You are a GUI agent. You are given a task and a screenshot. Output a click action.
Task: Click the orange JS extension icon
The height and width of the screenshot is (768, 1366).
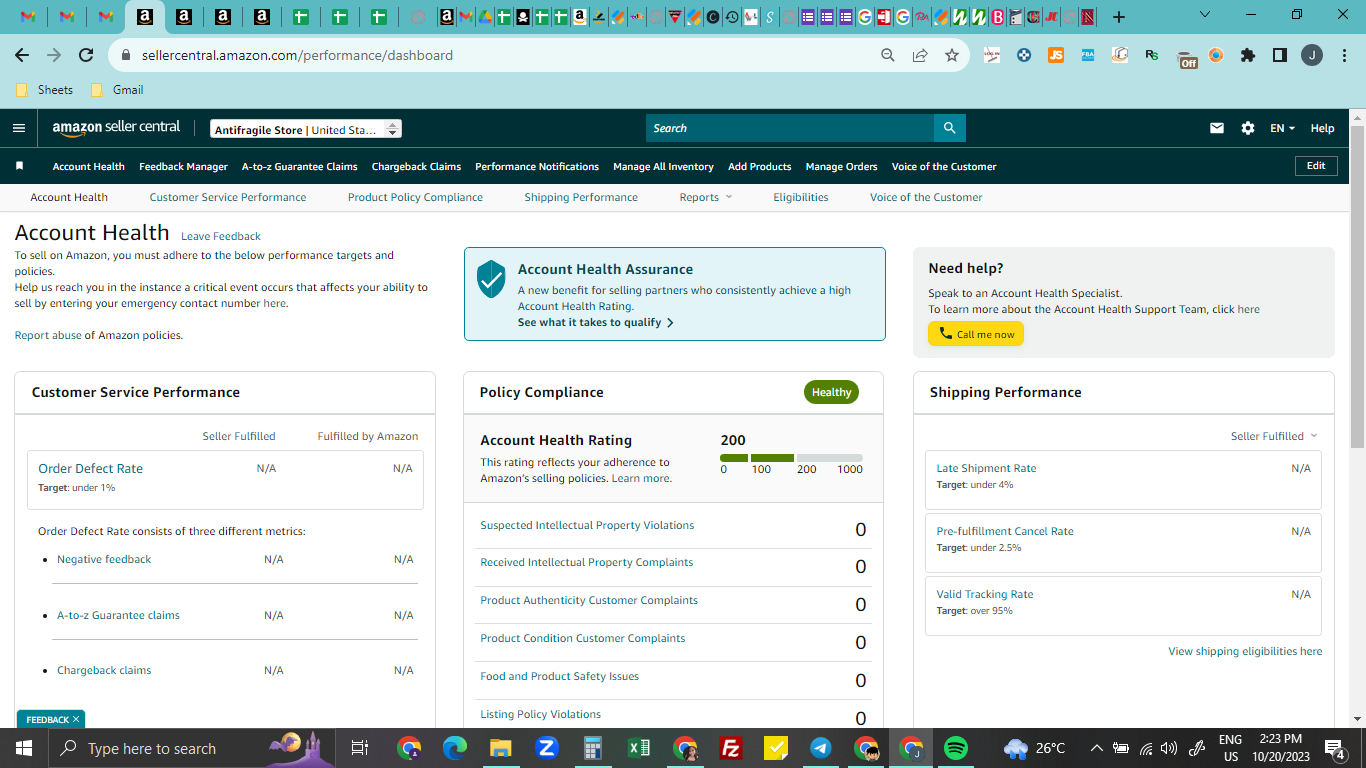click(x=1056, y=56)
